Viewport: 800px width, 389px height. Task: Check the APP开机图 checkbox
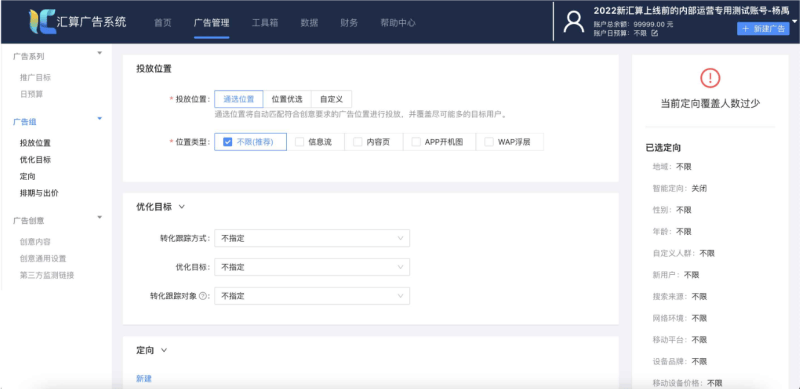coord(416,142)
